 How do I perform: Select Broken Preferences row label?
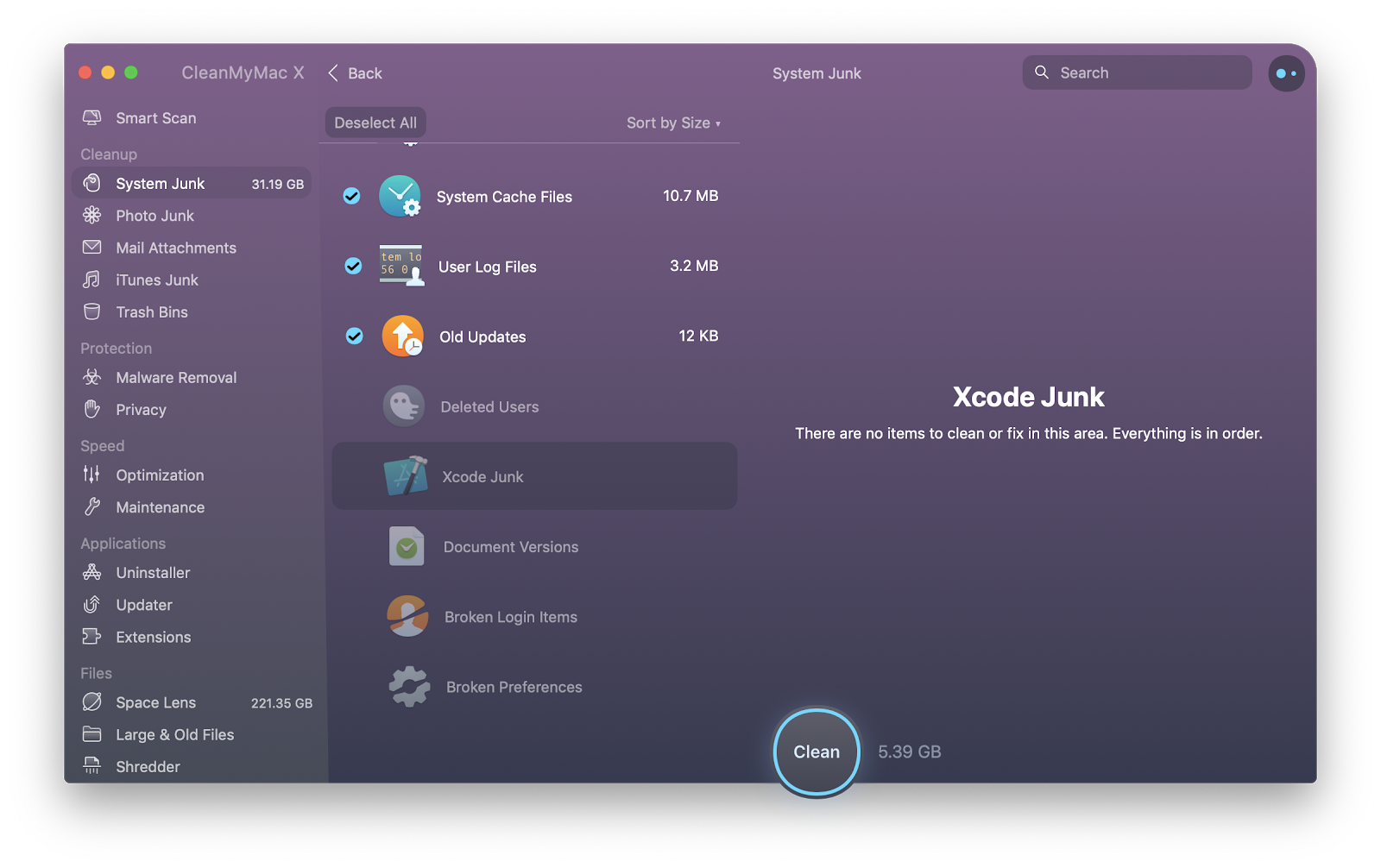coord(514,687)
